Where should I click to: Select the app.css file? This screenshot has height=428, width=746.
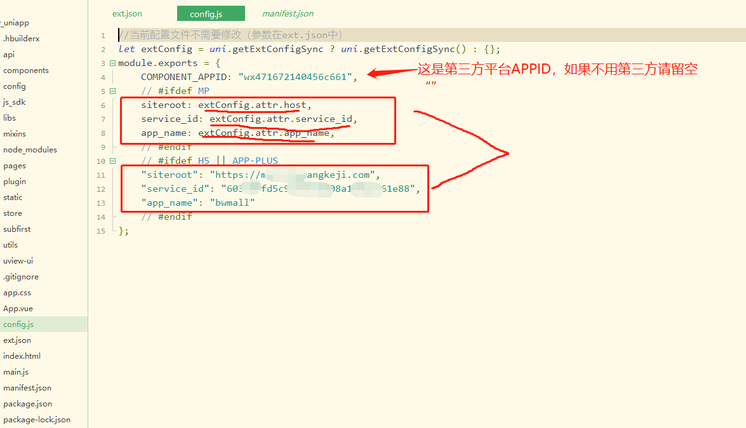17,292
